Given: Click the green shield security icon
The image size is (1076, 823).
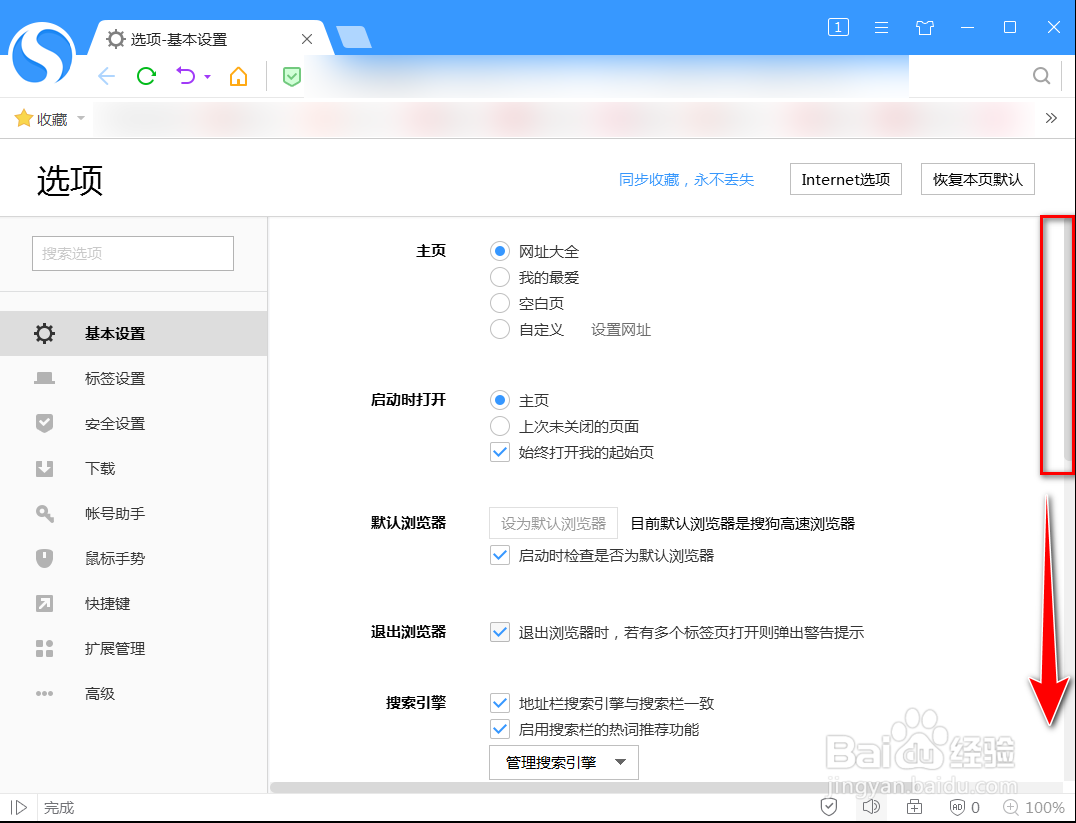Looking at the screenshot, I should click(292, 76).
